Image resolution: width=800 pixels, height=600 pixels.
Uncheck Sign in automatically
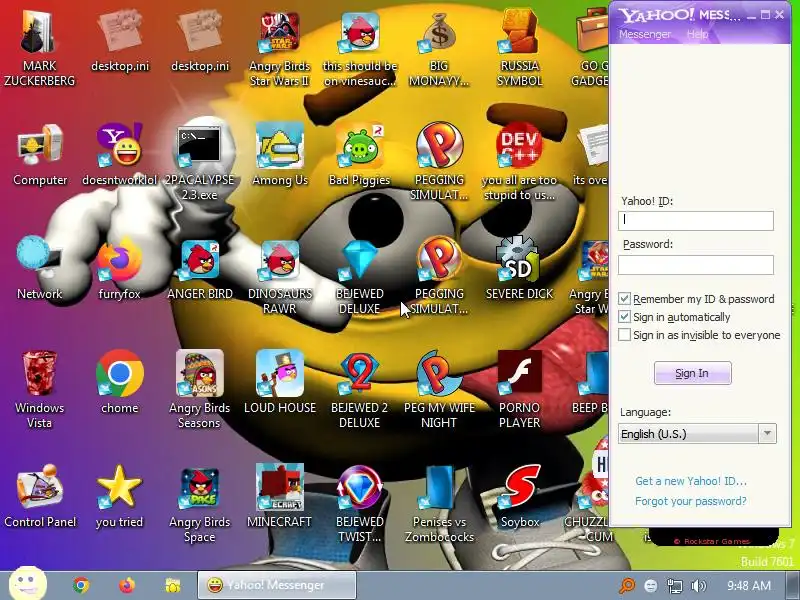click(624, 317)
